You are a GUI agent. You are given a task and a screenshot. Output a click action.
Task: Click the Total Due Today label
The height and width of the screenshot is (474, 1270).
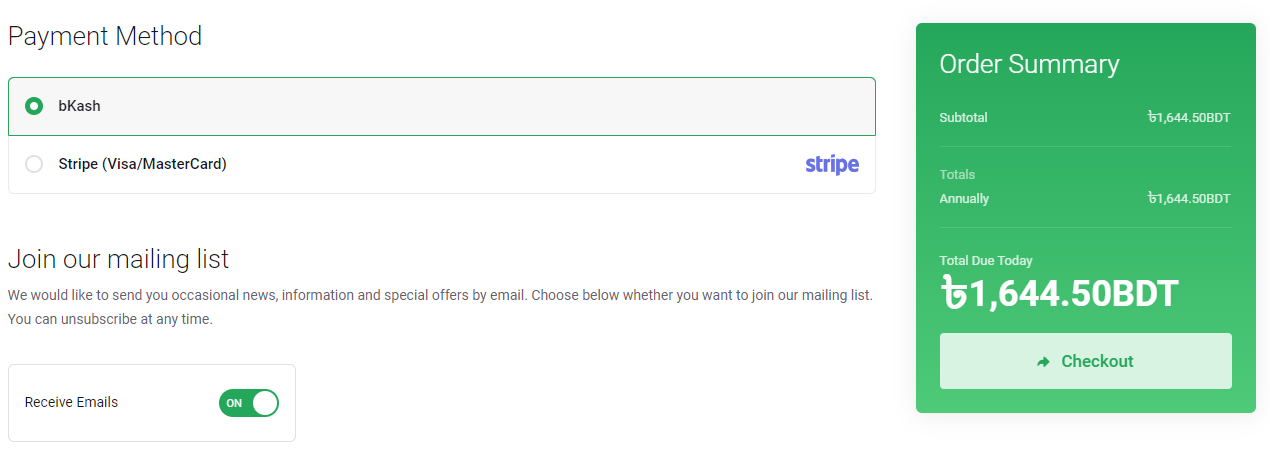(986, 261)
